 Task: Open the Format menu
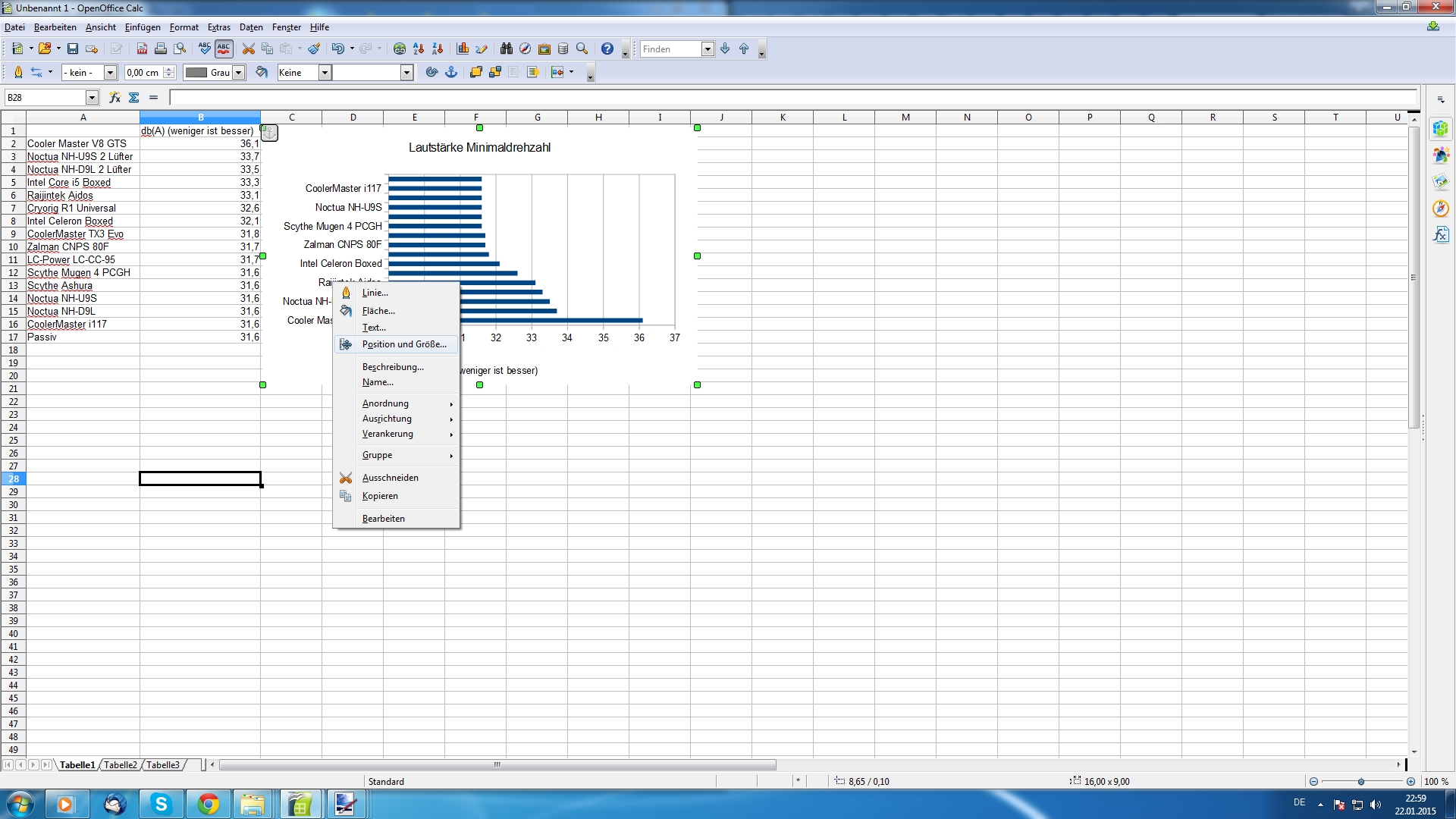(184, 27)
